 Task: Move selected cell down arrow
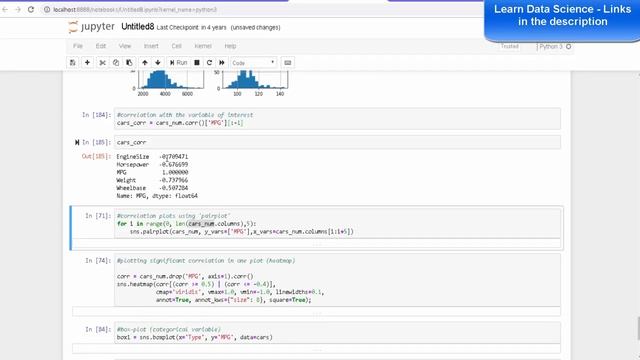[x=158, y=62]
